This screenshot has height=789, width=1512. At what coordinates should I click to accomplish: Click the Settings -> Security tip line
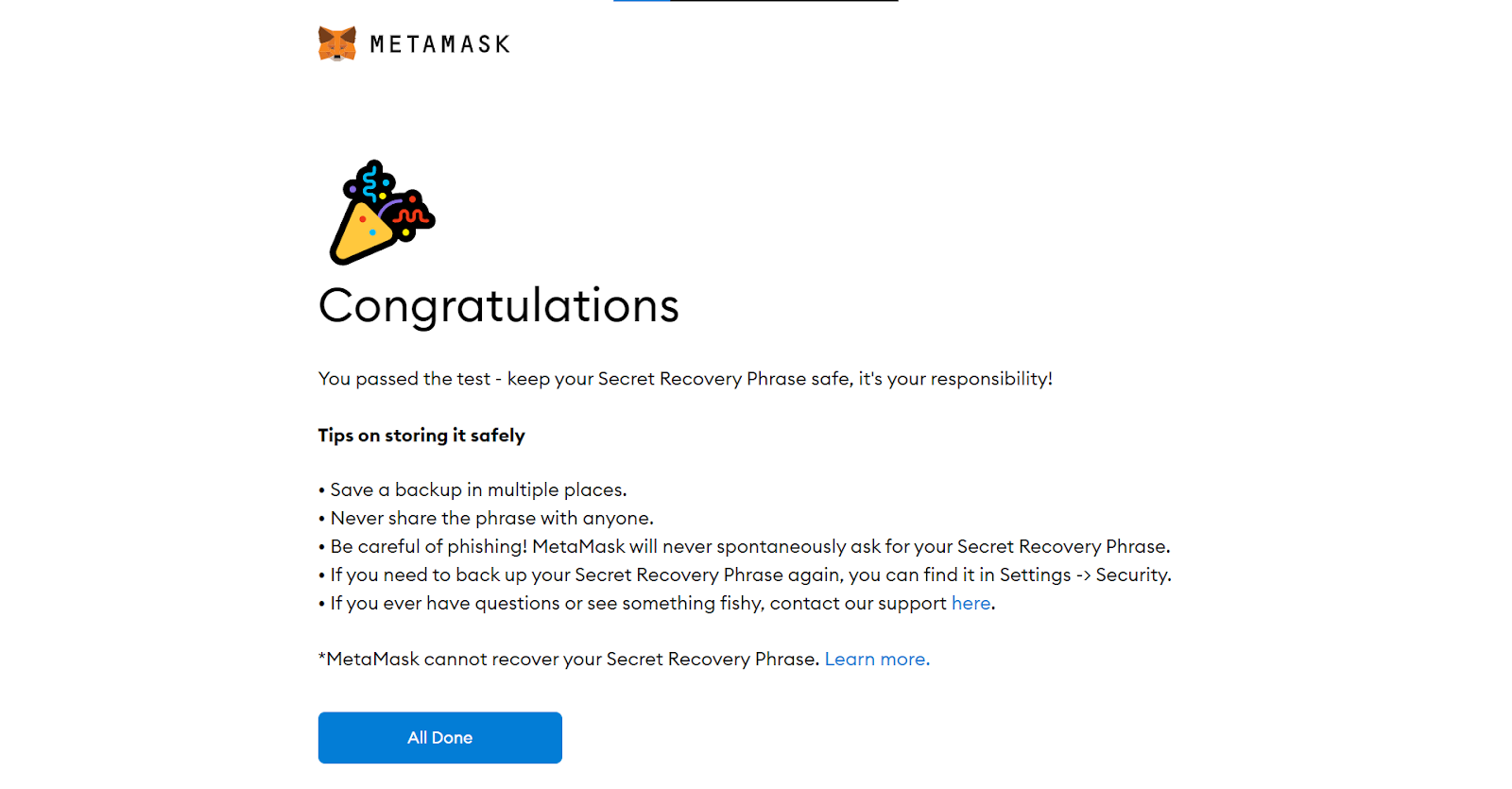tap(745, 575)
